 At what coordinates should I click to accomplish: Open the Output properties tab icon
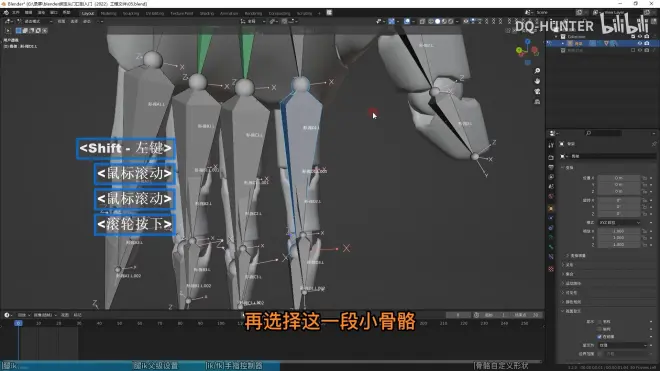point(551,167)
